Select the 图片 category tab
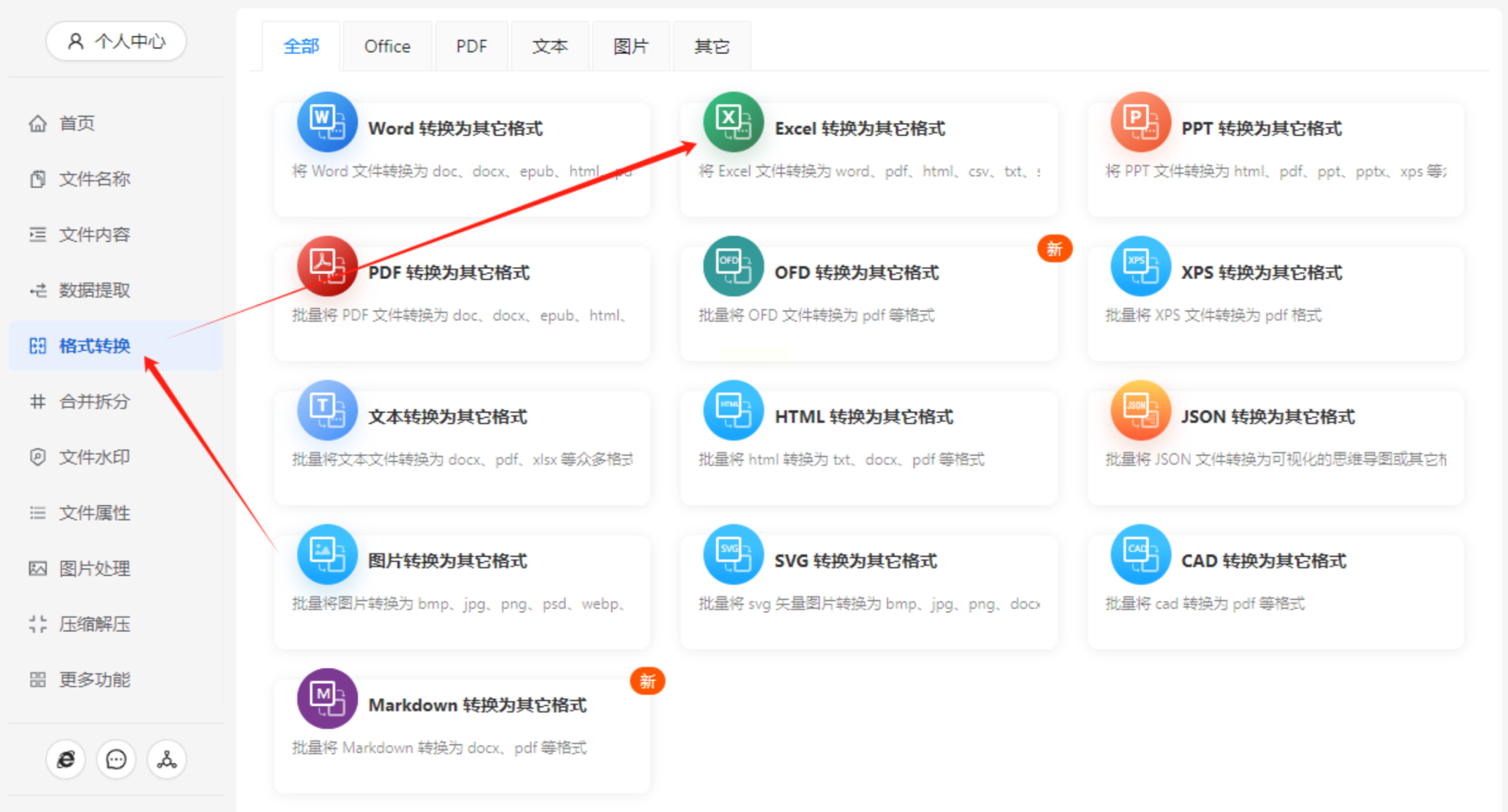Screen dimensions: 1508x812 click(631, 46)
